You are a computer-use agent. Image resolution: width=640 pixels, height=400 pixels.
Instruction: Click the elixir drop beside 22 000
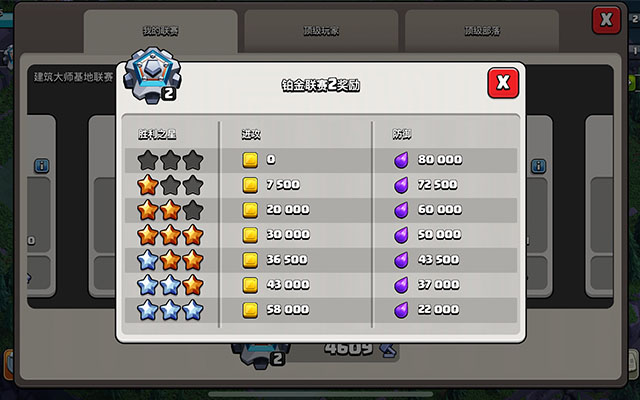401,310
